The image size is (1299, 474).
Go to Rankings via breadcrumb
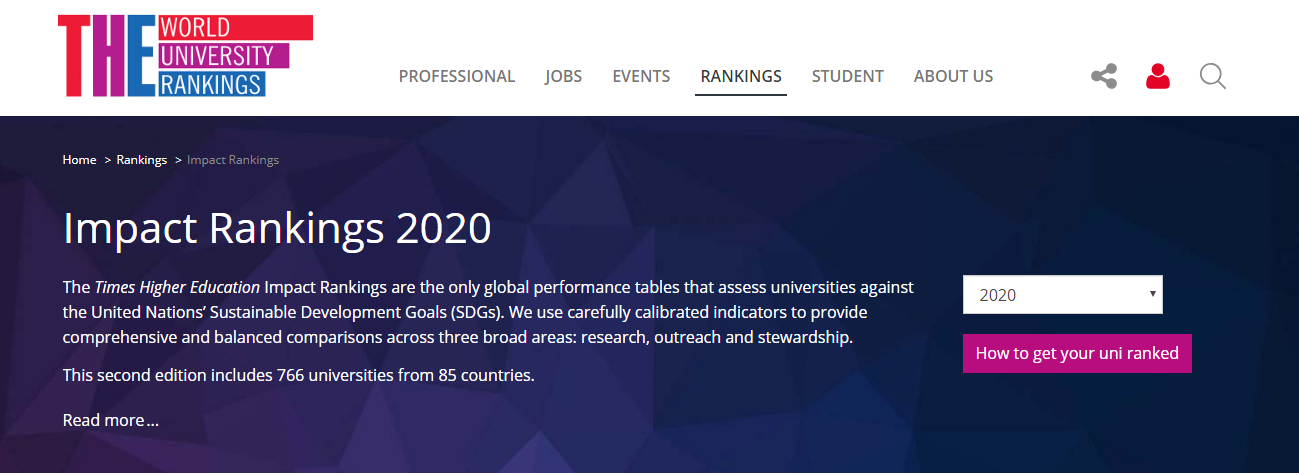pos(141,160)
